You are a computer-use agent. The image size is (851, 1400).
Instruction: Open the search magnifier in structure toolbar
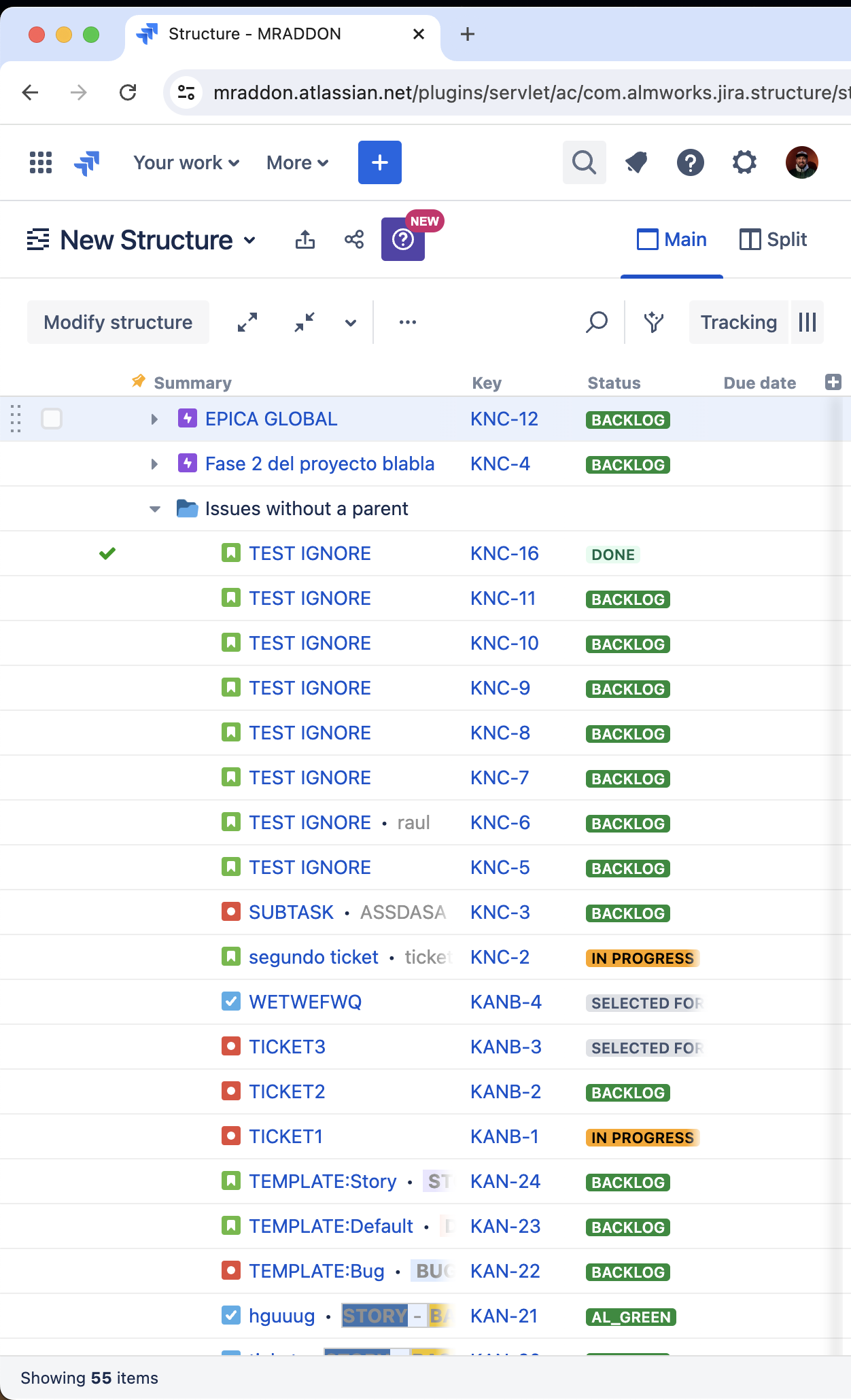597,322
